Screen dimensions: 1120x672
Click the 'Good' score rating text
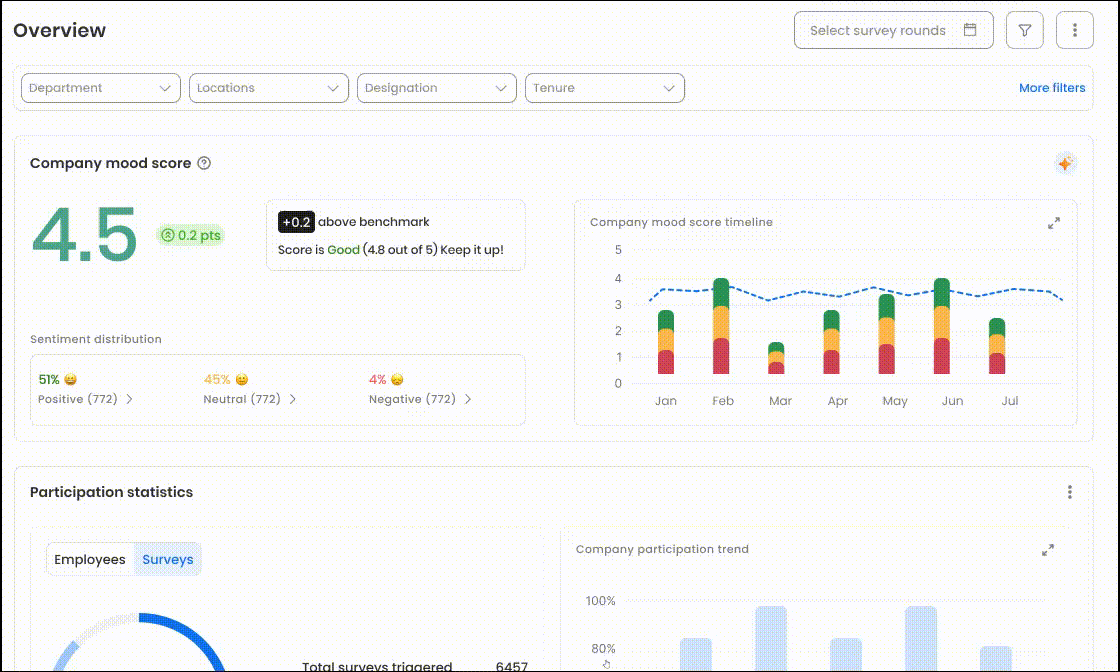344,250
